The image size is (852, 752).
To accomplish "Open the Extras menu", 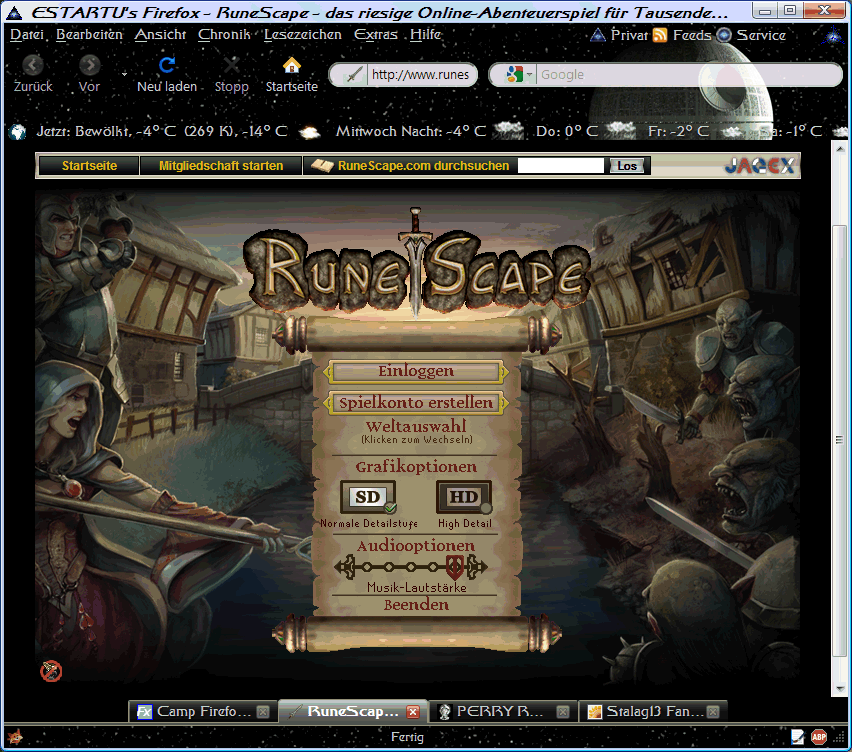I will pyautogui.click(x=376, y=35).
